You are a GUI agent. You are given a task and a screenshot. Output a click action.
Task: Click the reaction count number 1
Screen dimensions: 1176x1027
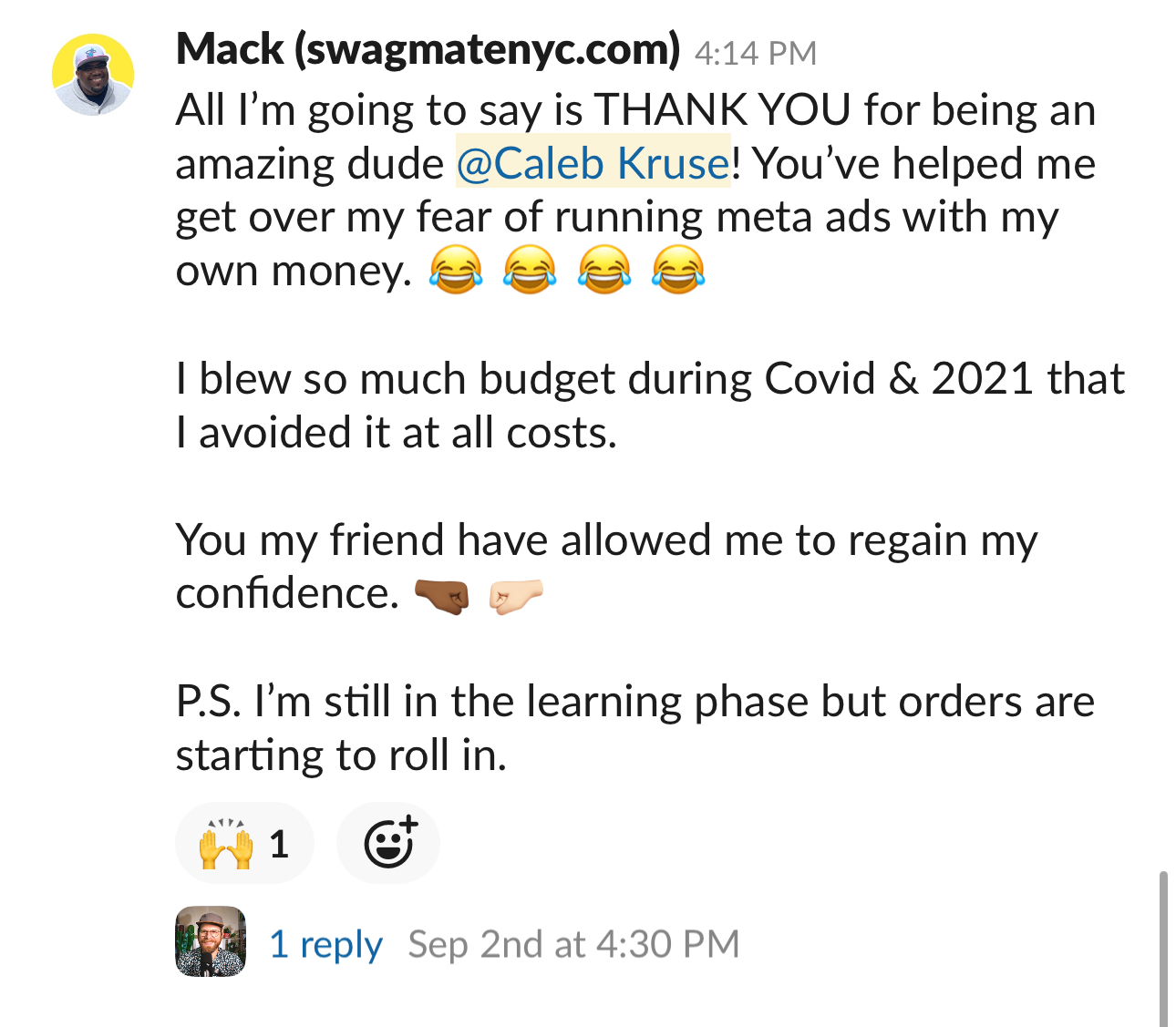pos(279,845)
